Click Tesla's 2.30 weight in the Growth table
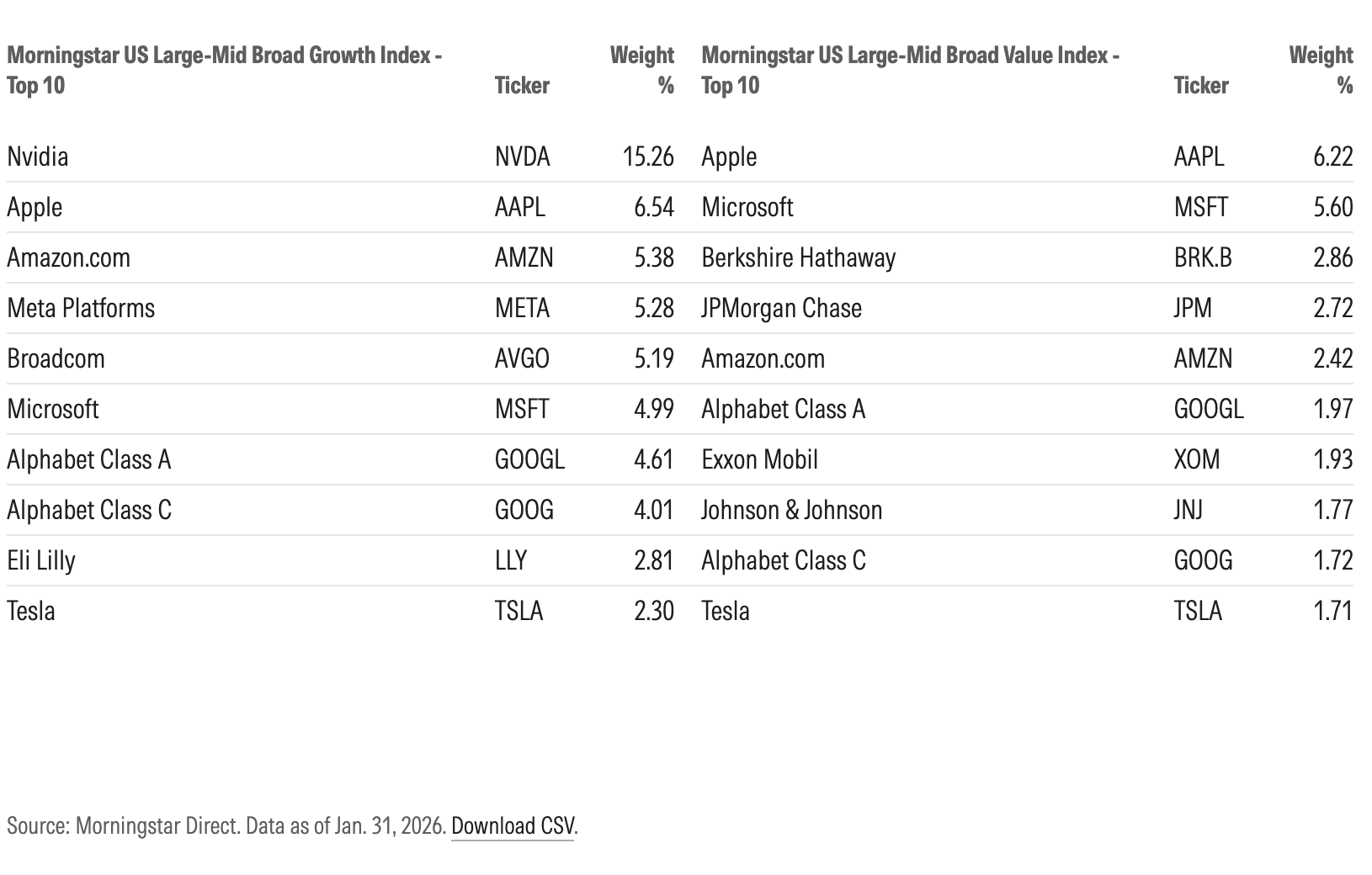Screen dimensions: 1372x875 pyautogui.click(x=654, y=611)
